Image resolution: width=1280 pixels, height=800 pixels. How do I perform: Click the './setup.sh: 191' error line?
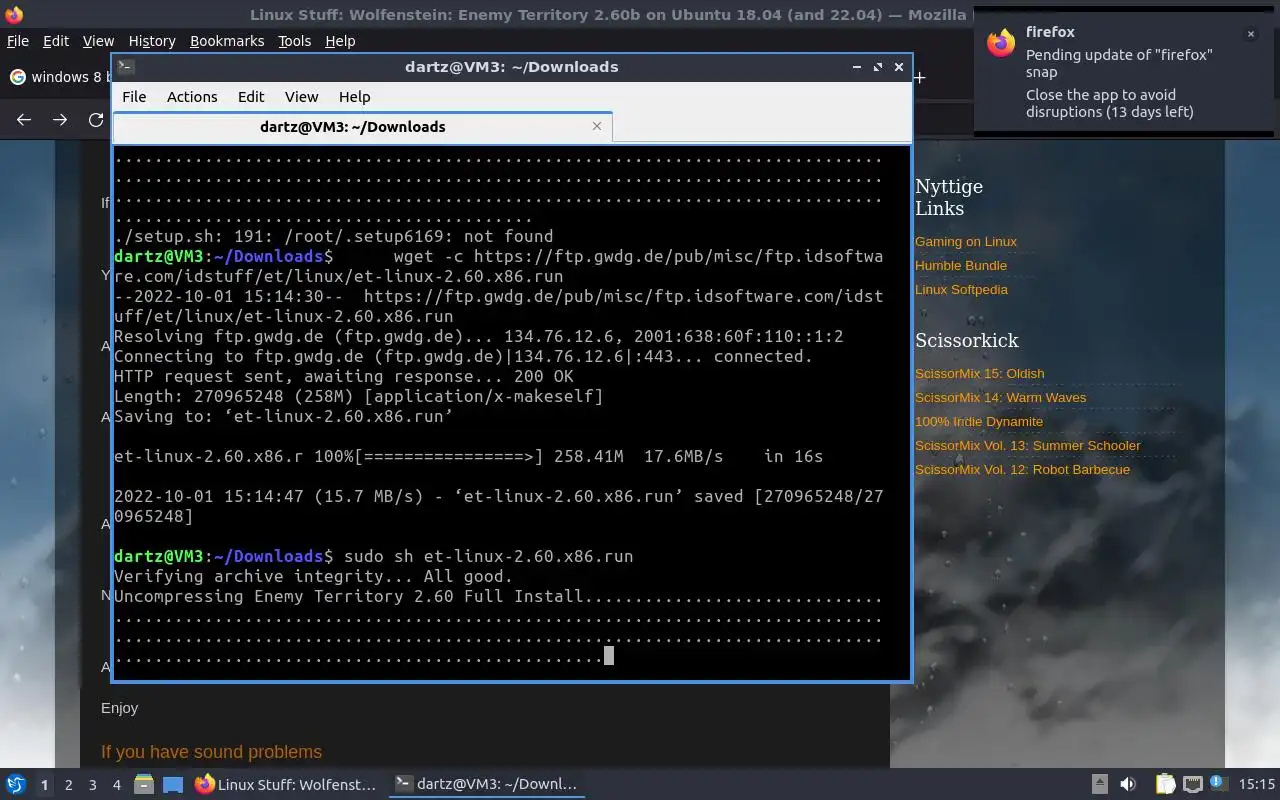tap(333, 237)
